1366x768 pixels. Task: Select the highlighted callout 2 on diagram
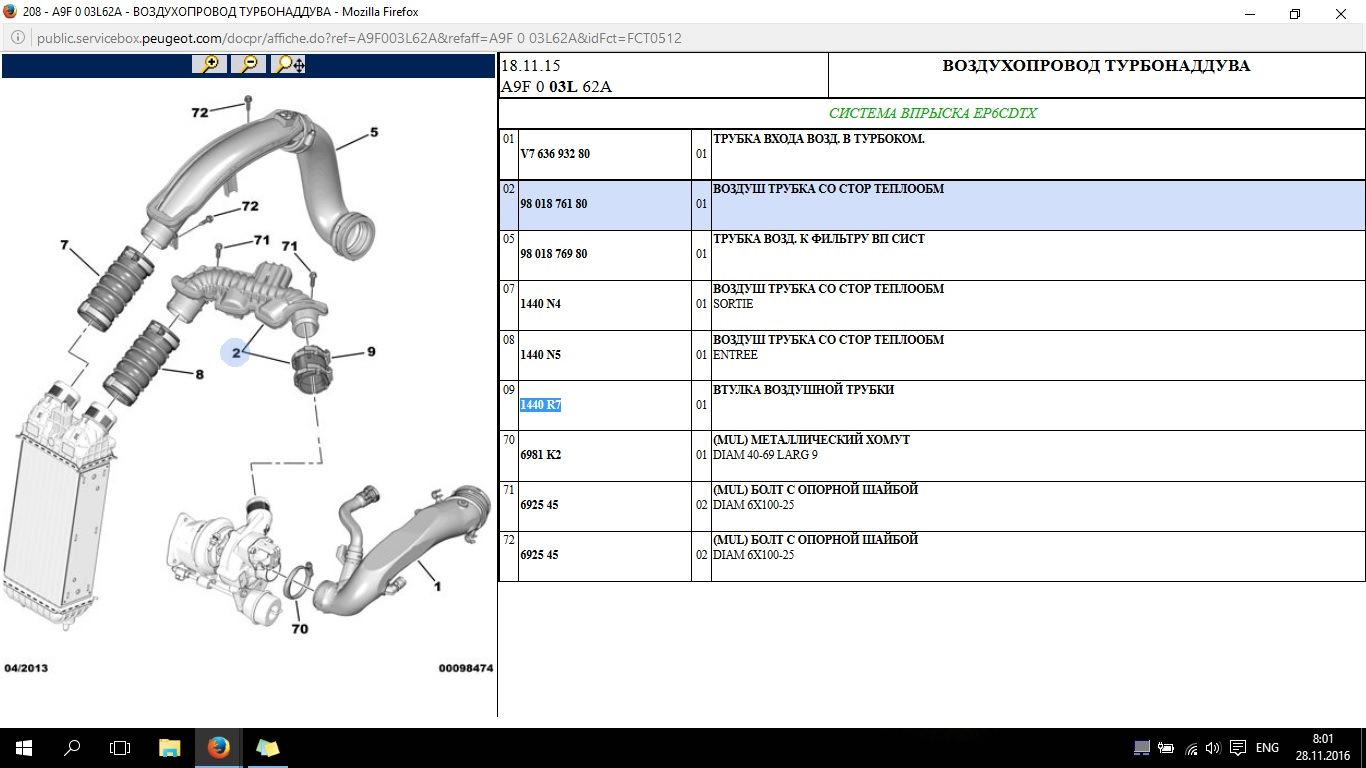coord(235,352)
